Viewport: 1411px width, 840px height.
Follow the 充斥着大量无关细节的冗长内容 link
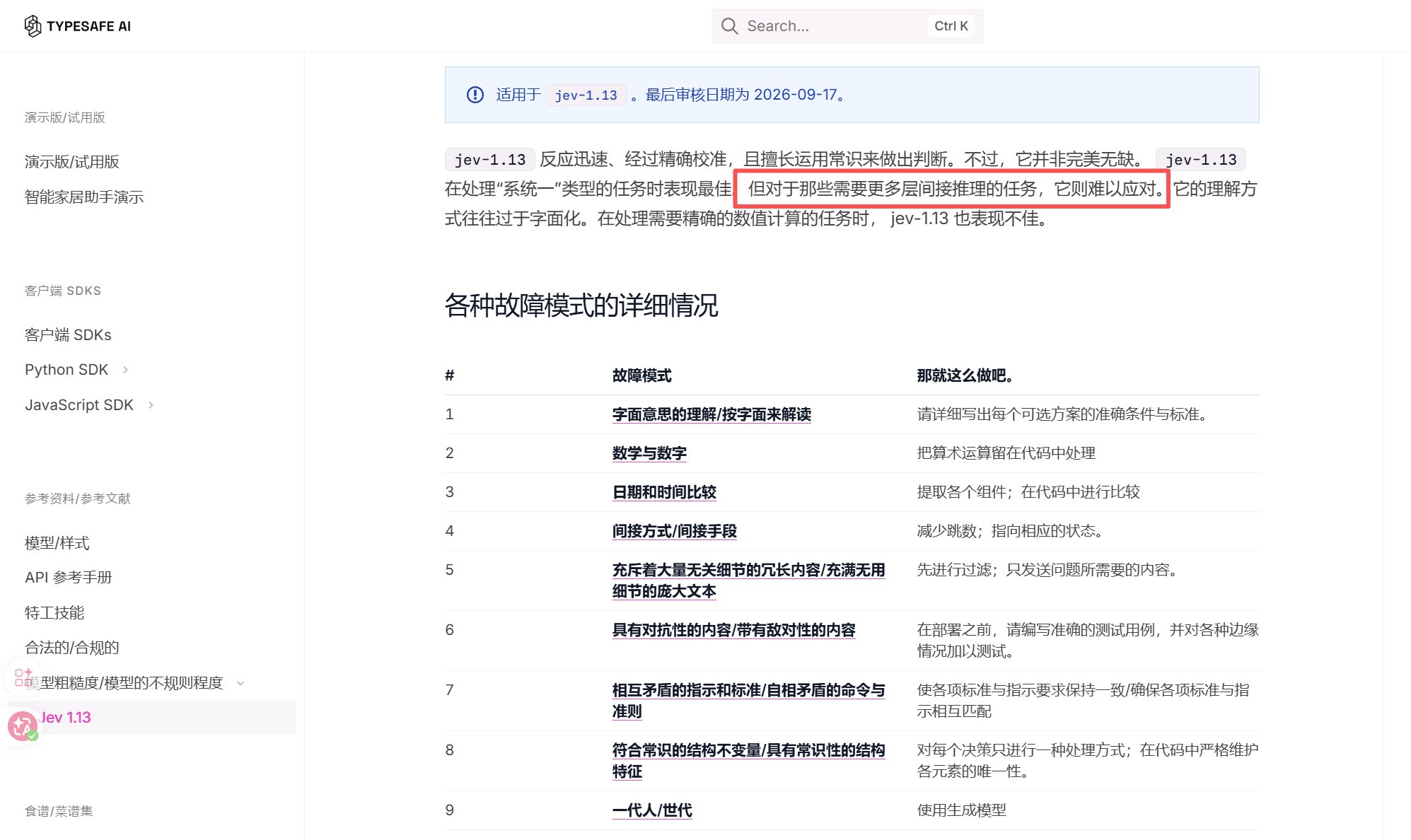point(748,581)
